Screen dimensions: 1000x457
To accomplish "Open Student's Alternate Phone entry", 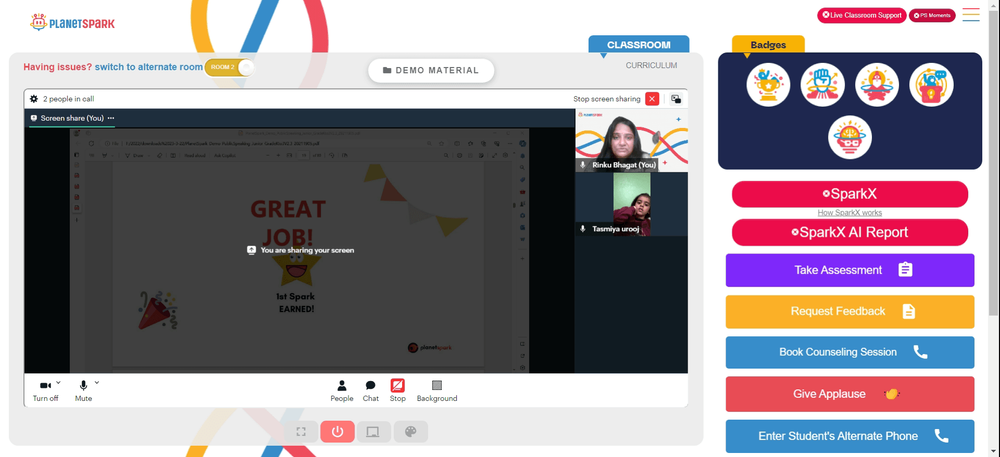I will 849,436.
